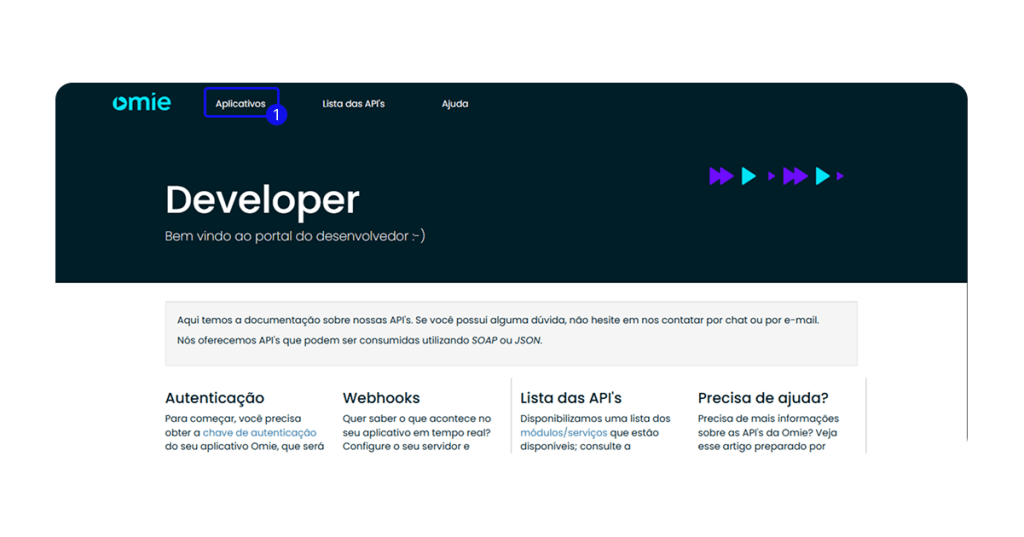Go to Lista das API's in the navbar
1024x537 pixels.
353,104
